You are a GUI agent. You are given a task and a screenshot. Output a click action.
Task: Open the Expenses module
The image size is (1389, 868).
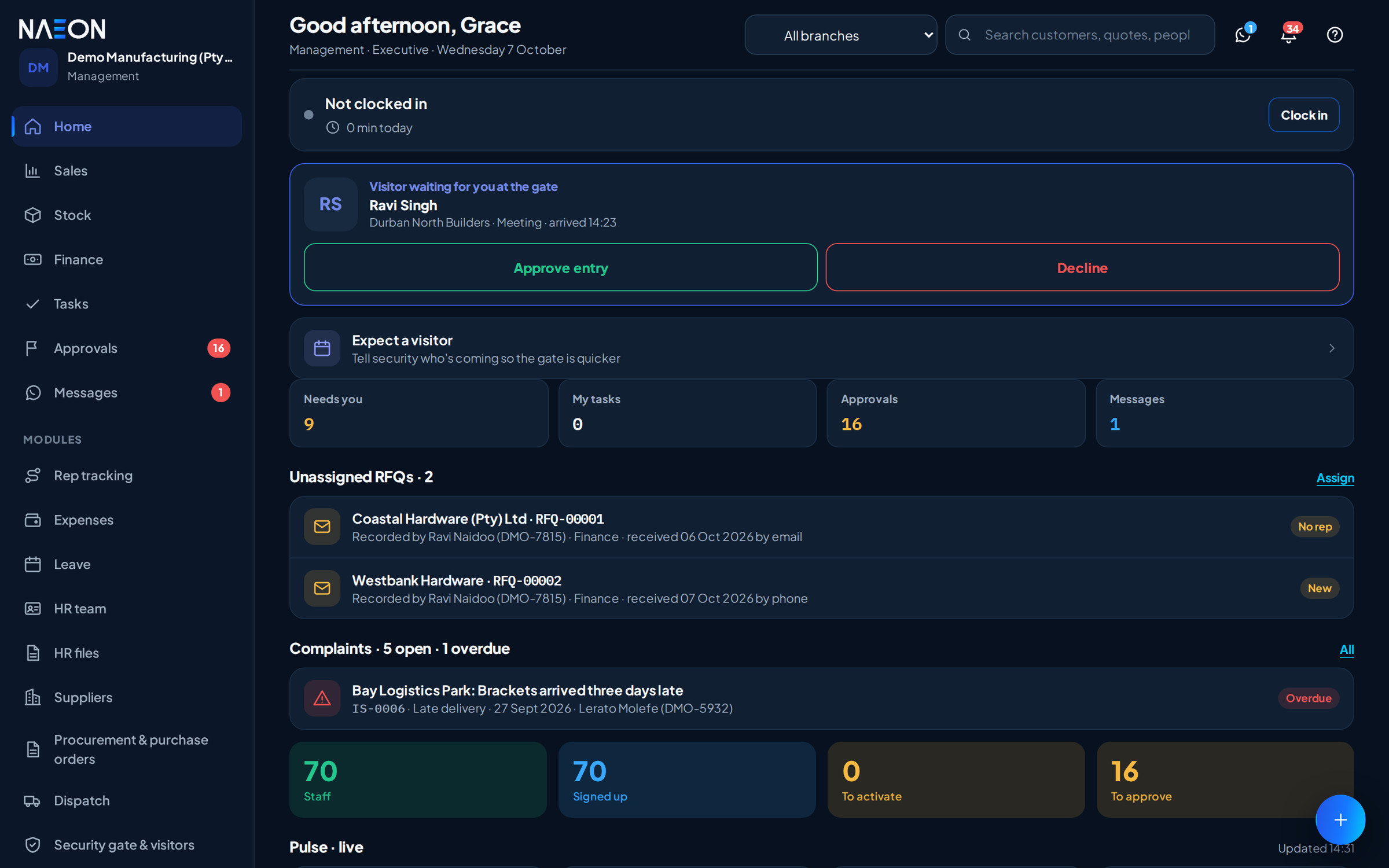click(127, 520)
